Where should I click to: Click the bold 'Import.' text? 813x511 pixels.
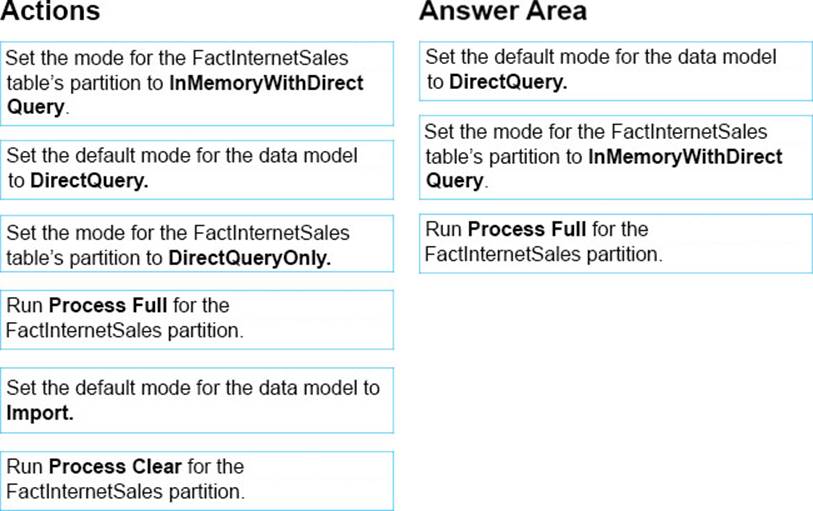coord(40,413)
